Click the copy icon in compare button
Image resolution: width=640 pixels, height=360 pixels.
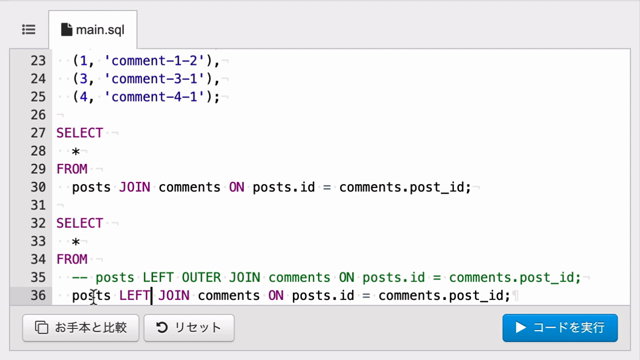[x=41, y=328]
